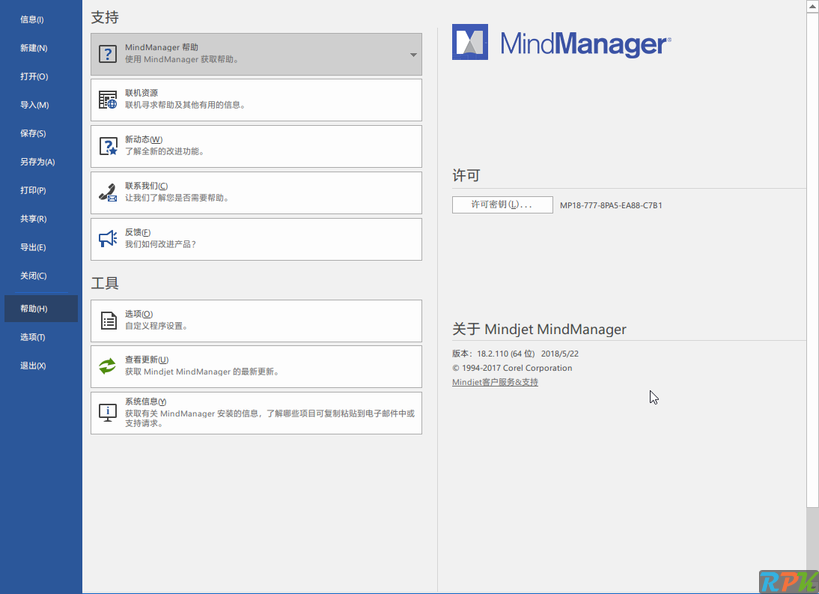Screen dimensions: 819x594
Task: Click description 获取 Mindjet MindManager 的最新更新。
Action: pyautogui.click(x=203, y=372)
